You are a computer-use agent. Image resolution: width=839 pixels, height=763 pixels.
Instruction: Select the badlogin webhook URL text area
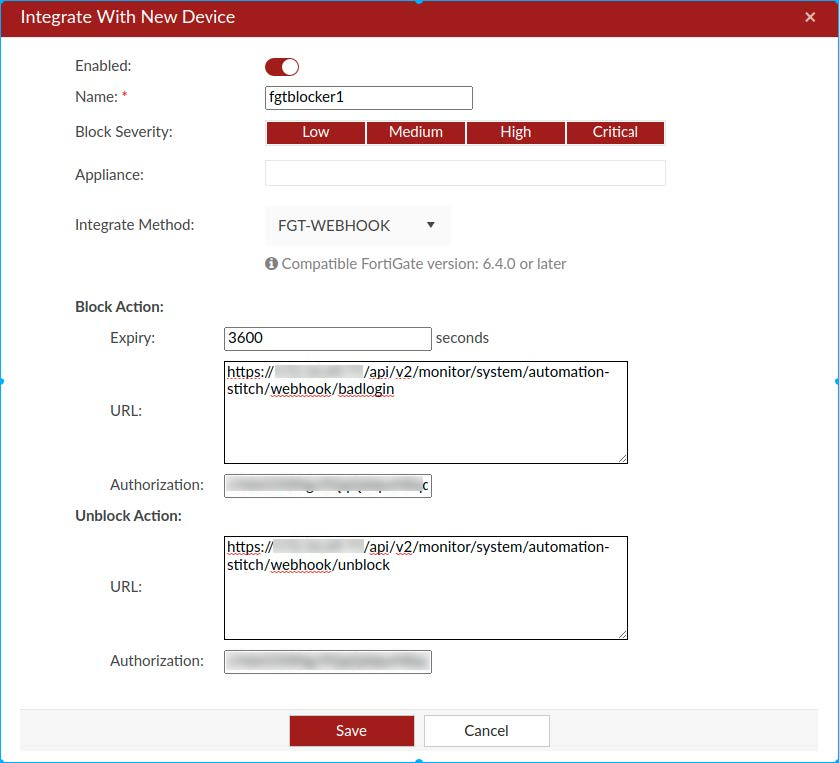click(x=426, y=412)
